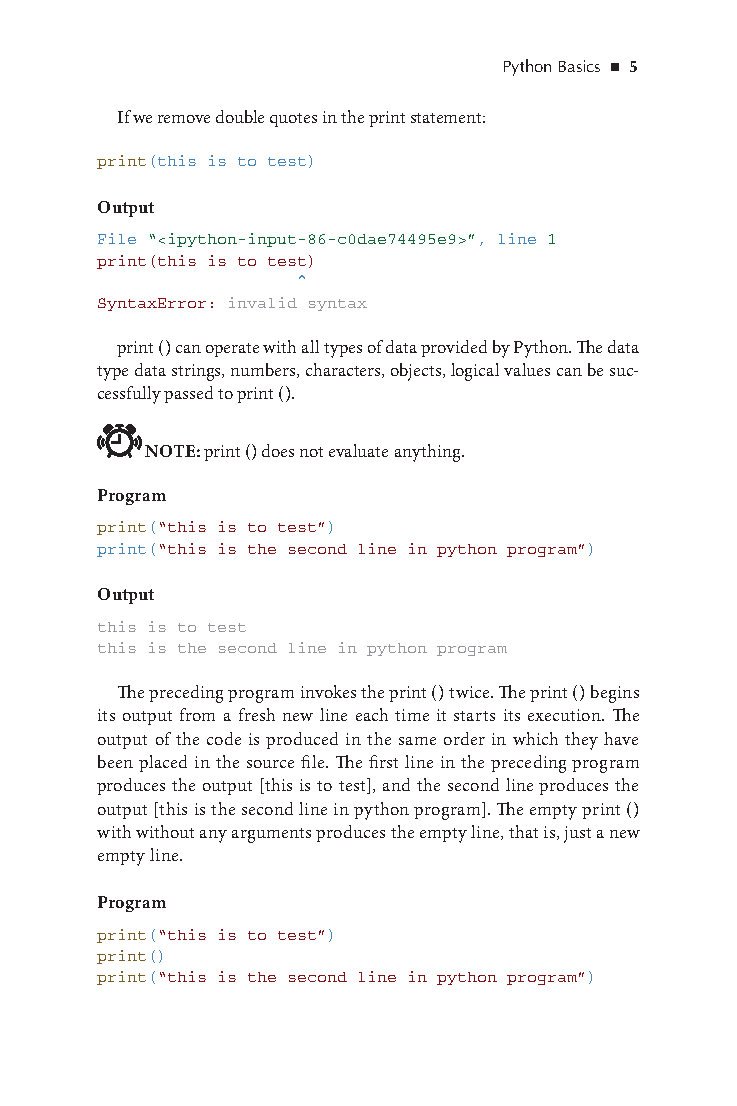Click the code line print(this is to test) at top
Screen dimensions: 737x1106
pyautogui.click(x=205, y=162)
